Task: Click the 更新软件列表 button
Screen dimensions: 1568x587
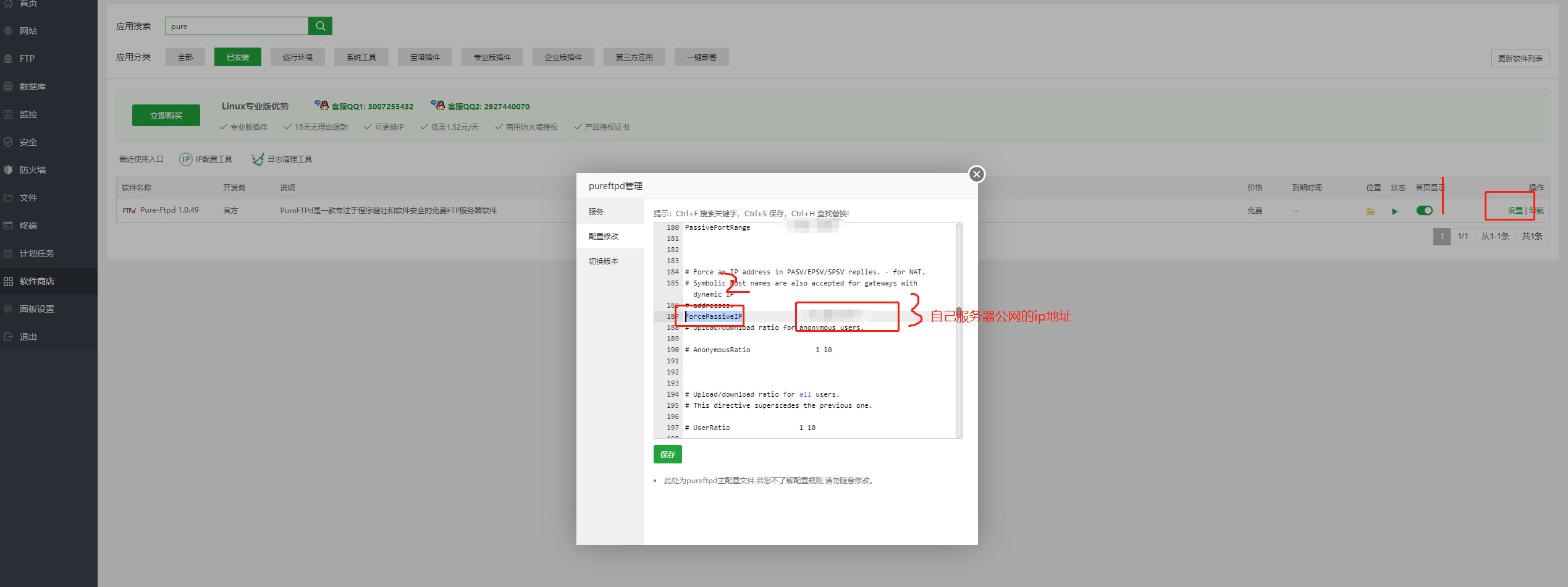Action: pyautogui.click(x=1520, y=58)
